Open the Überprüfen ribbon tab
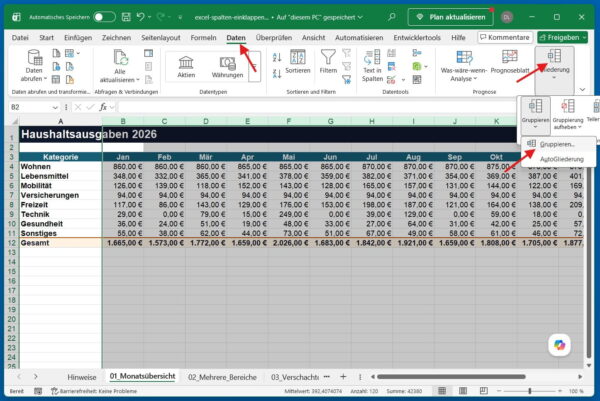This screenshot has width=600, height=401. (274, 37)
